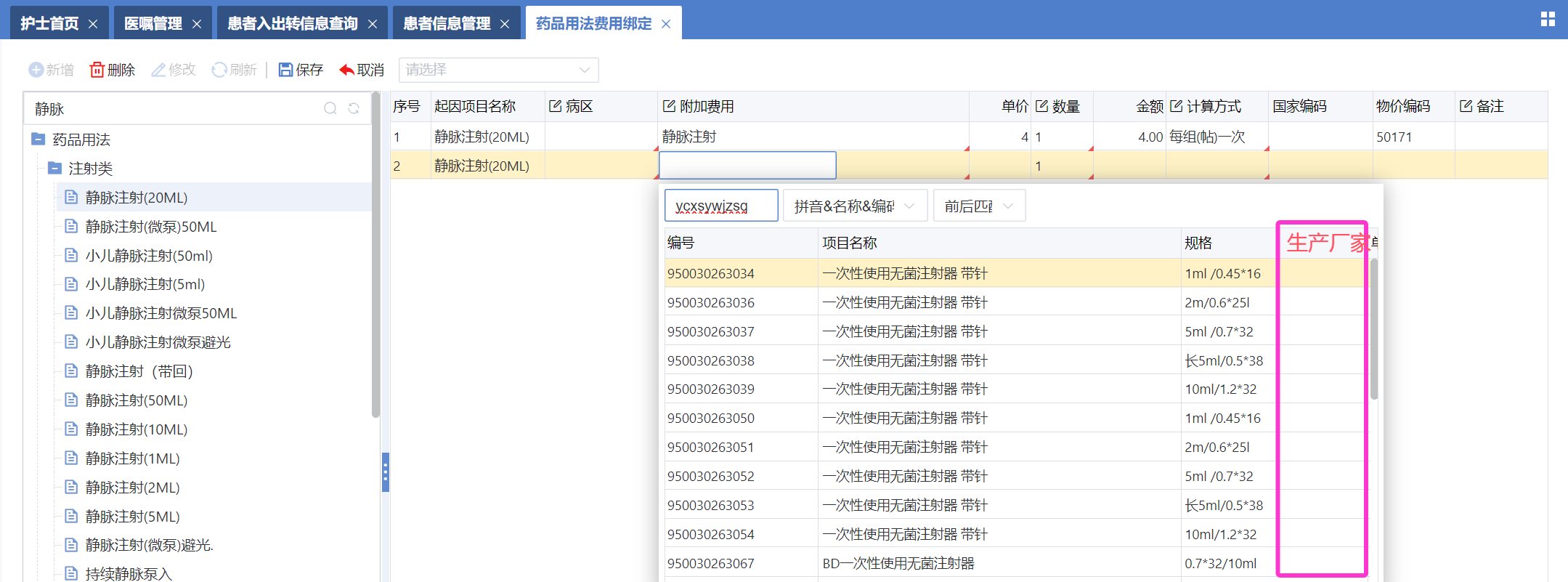
Task: Select BD一次性使用无菌注射器 in popup list
Action: (x=898, y=563)
